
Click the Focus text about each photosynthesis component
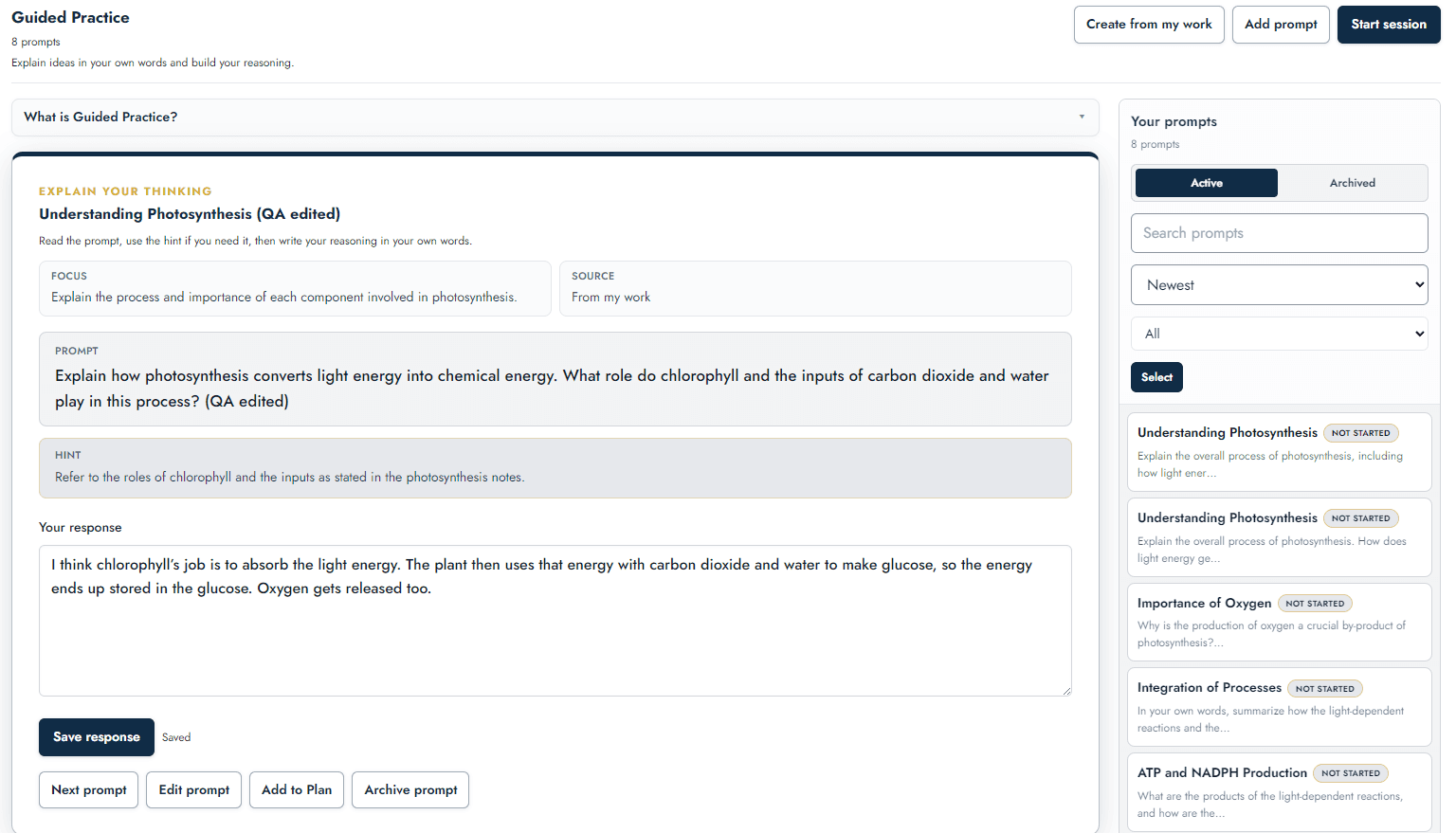click(284, 298)
